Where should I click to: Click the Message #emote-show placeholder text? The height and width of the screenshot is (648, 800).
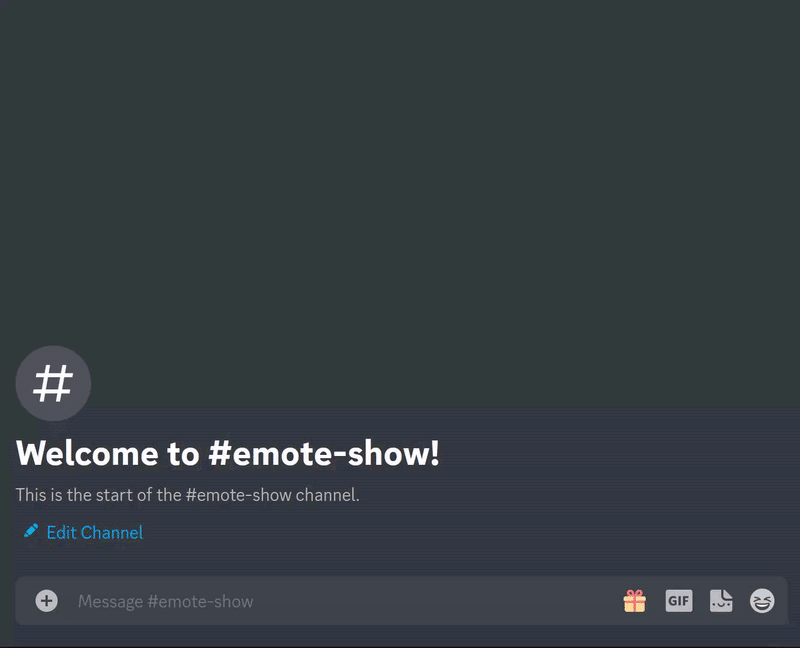pyautogui.click(x=165, y=602)
